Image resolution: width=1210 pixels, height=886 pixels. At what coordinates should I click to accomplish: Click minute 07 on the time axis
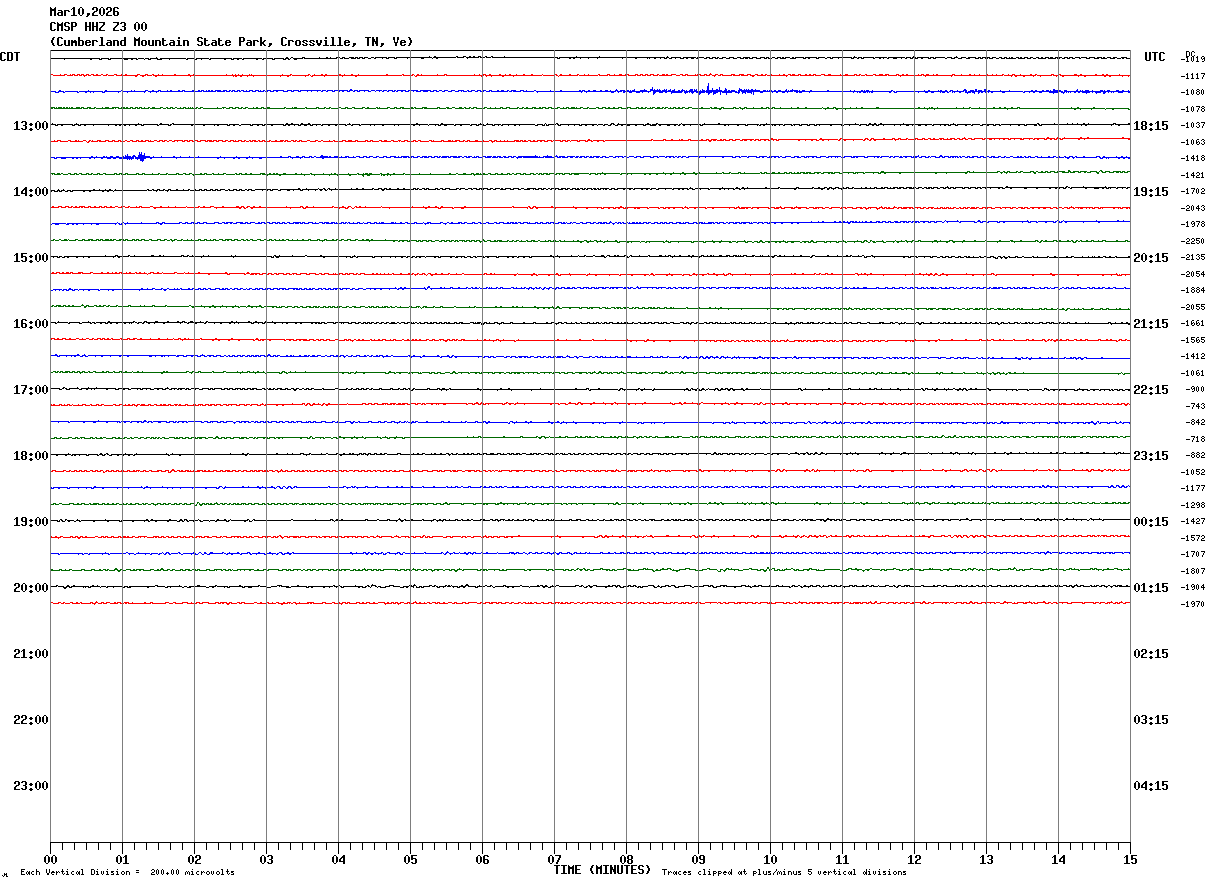pyautogui.click(x=554, y=860)
